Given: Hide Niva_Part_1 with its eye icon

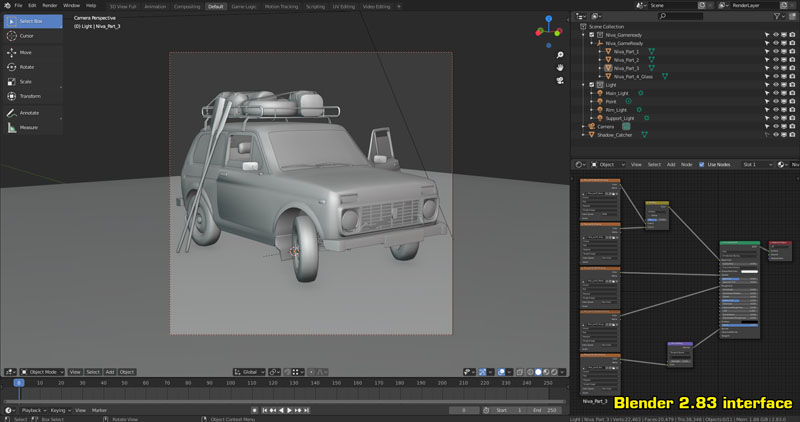Looking at the screenshot, I should click(x=774, y=51).
